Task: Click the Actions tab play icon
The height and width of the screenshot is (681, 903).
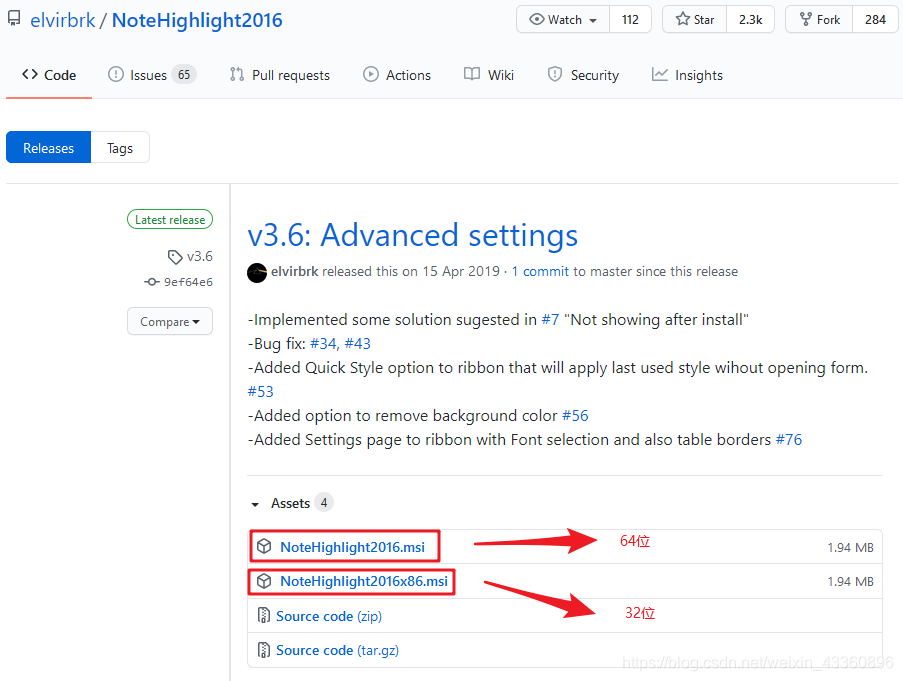Action: 371,74
